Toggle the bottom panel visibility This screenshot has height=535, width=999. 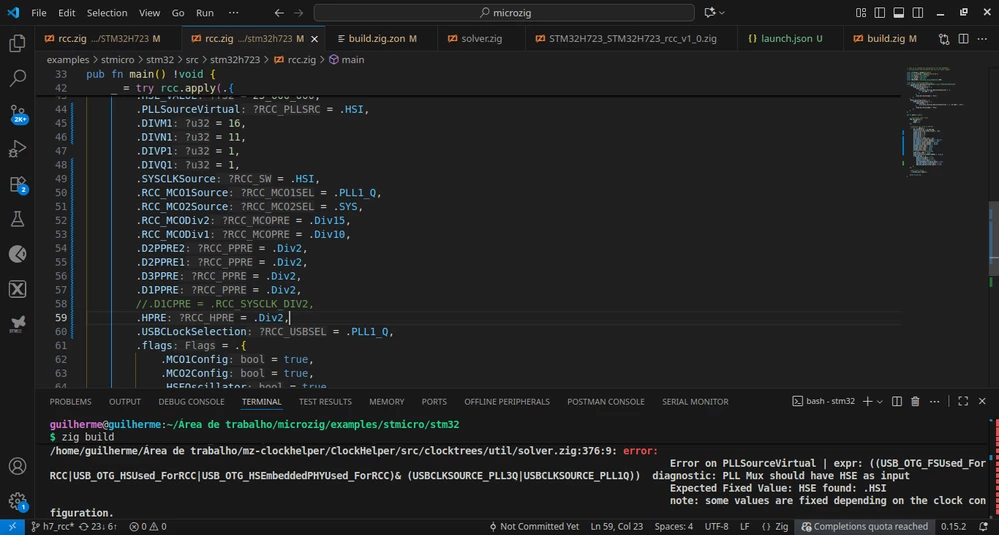(x=899, y=13)
